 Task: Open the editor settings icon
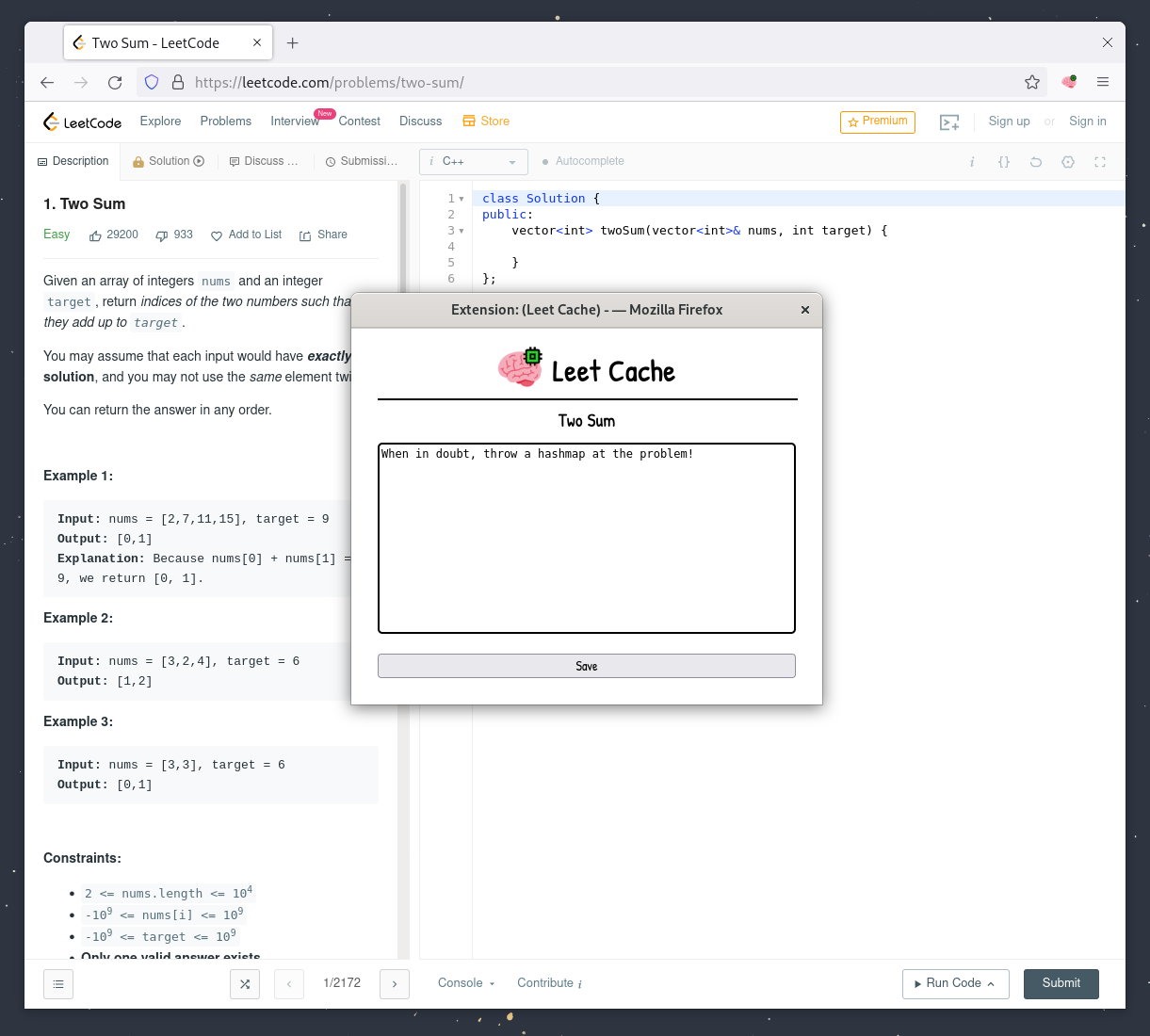(1068, 162)
